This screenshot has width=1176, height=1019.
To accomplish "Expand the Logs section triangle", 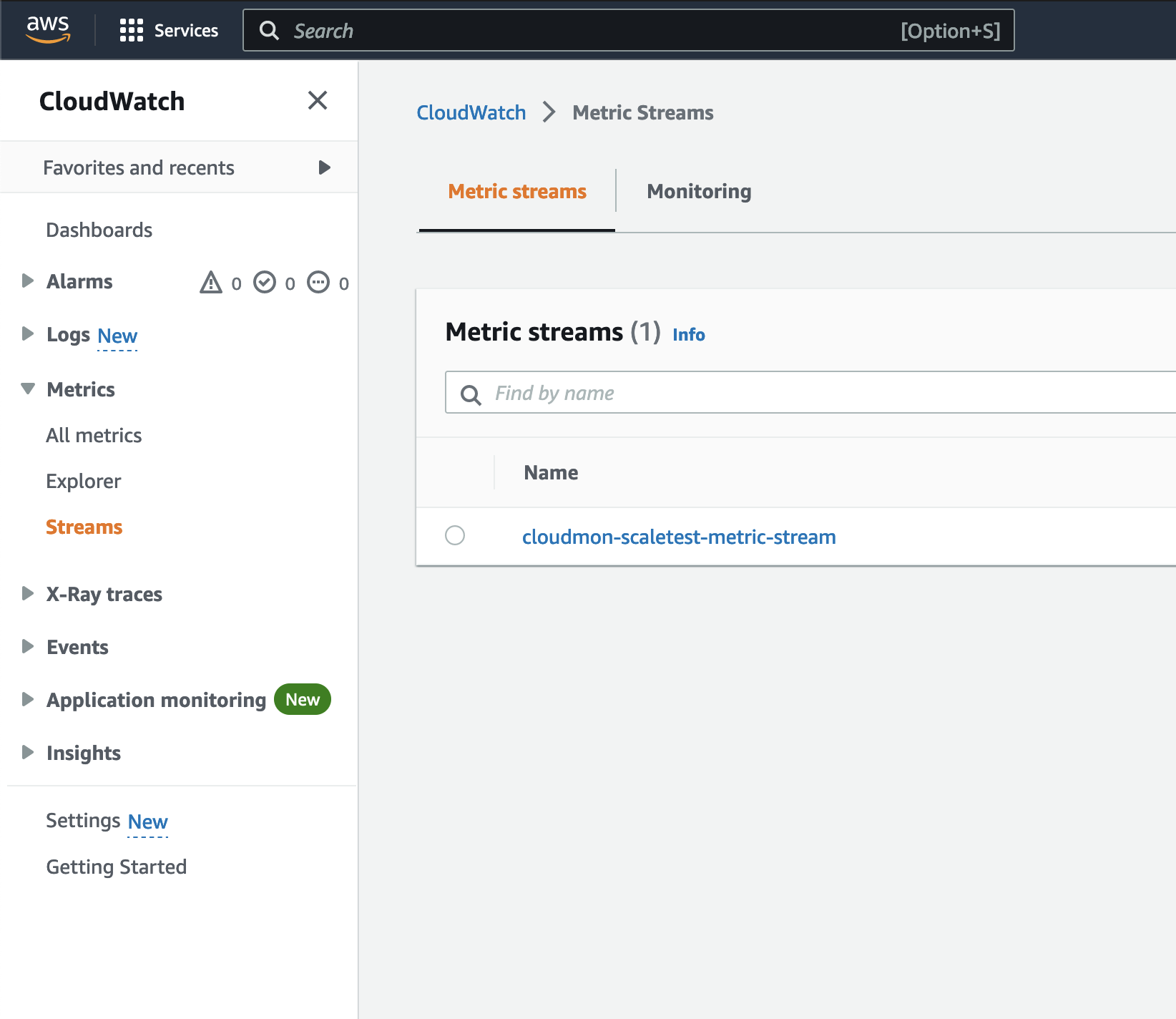I will point(27,333).
